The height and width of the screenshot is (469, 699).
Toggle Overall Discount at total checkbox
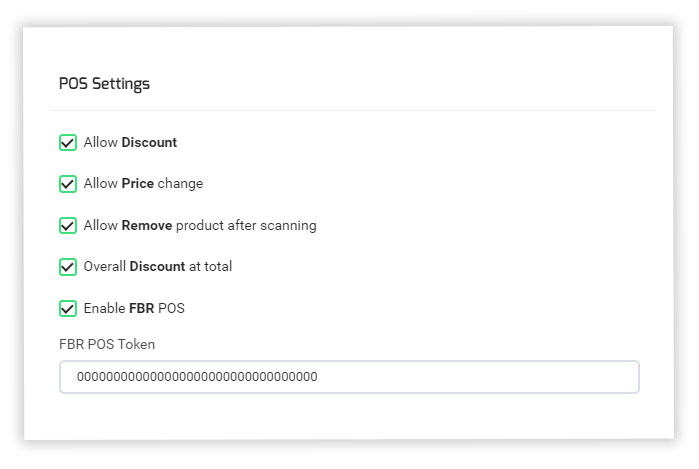click(68, 267)
